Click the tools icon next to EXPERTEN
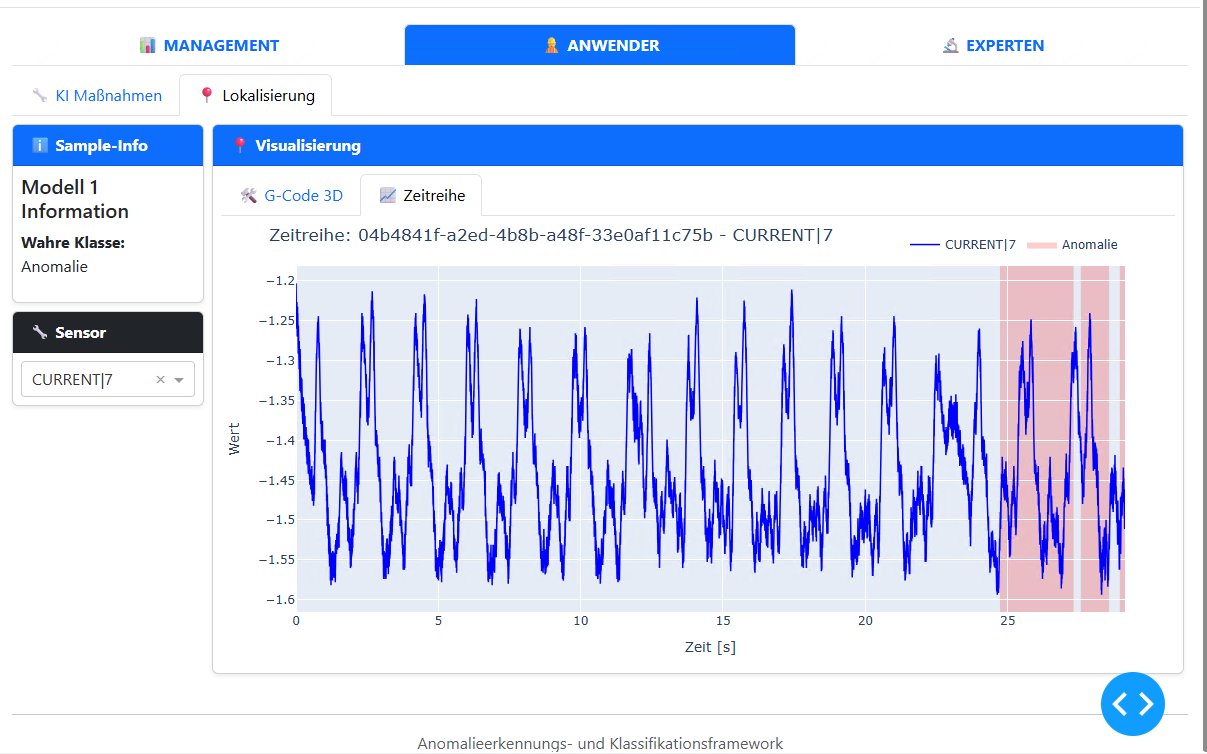1207x754 pixels. pyautogui.click(x=952, y=45)
